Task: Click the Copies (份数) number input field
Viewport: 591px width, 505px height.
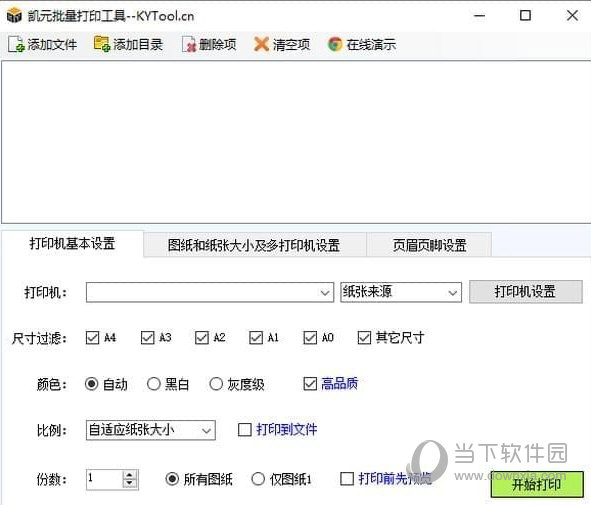Action: [x=104, y=479]
